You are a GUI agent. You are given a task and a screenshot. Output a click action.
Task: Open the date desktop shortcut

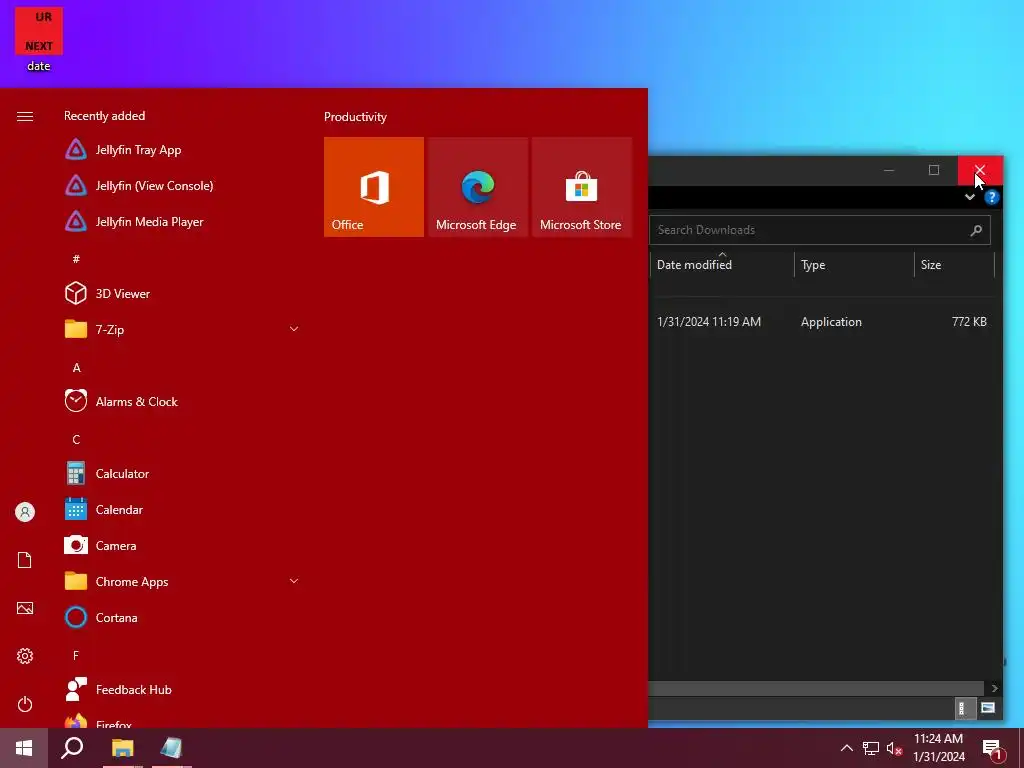tap(39, 39)
